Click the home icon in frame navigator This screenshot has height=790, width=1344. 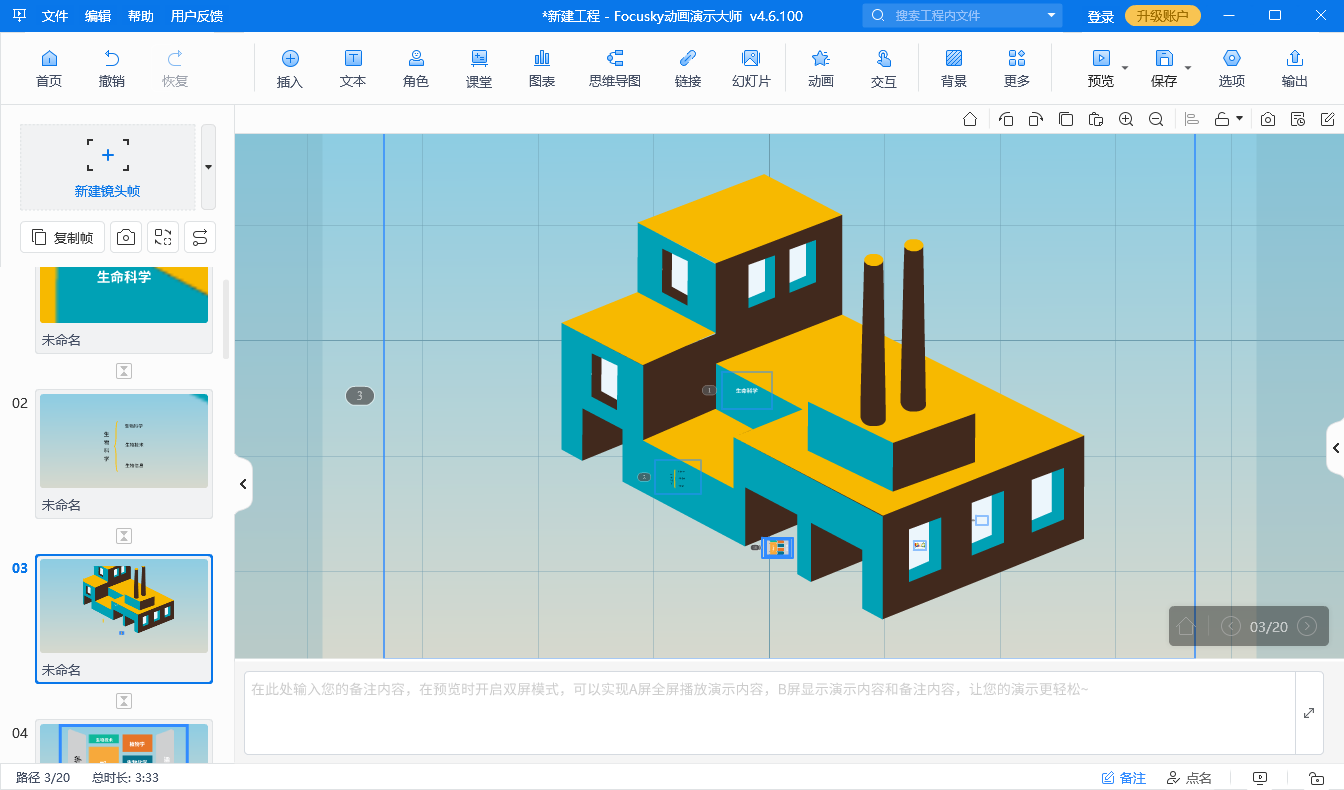click(x=1186, y=626)
